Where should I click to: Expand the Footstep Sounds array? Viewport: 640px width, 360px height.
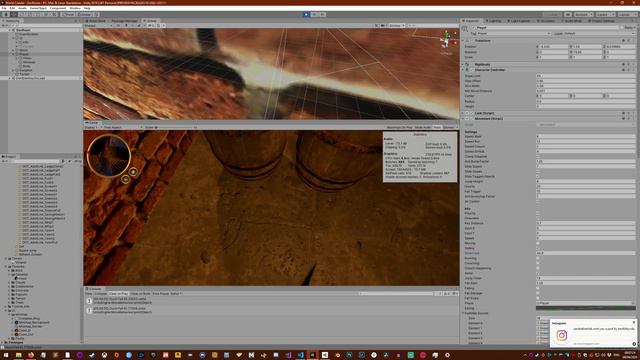[464, 313]
